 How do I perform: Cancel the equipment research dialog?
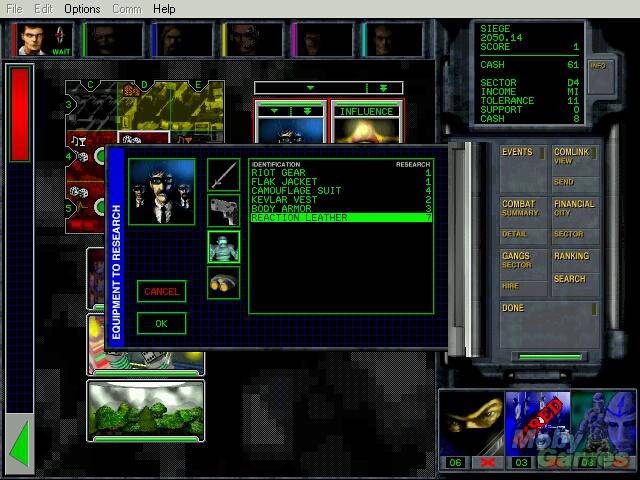point(162,291)
